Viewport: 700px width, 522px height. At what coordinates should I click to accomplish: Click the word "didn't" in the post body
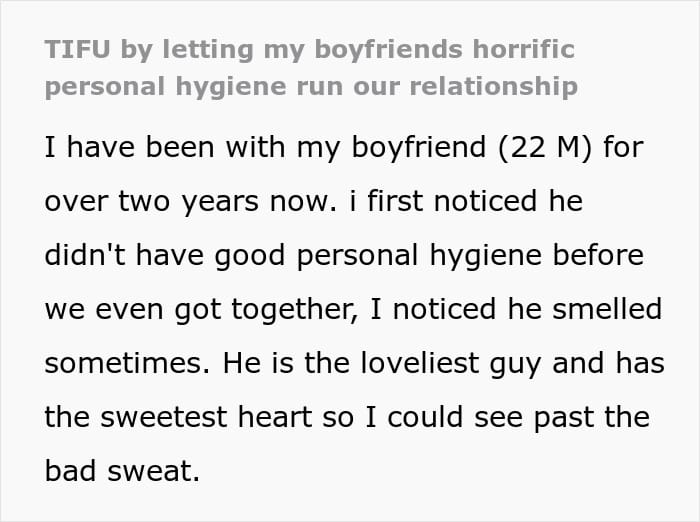point(85,255)
